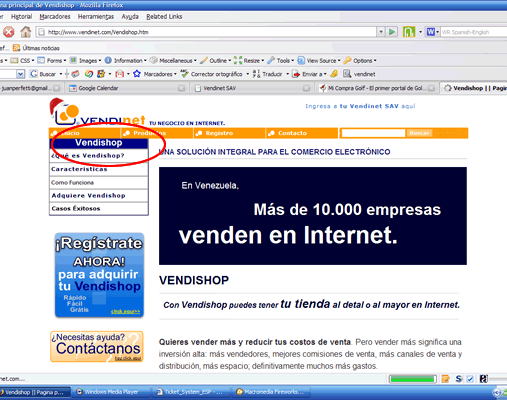Close the Vendinet SAV tab
Image resolution: width=507 pixels, height=400 pixels.
(x=306, y=88)
